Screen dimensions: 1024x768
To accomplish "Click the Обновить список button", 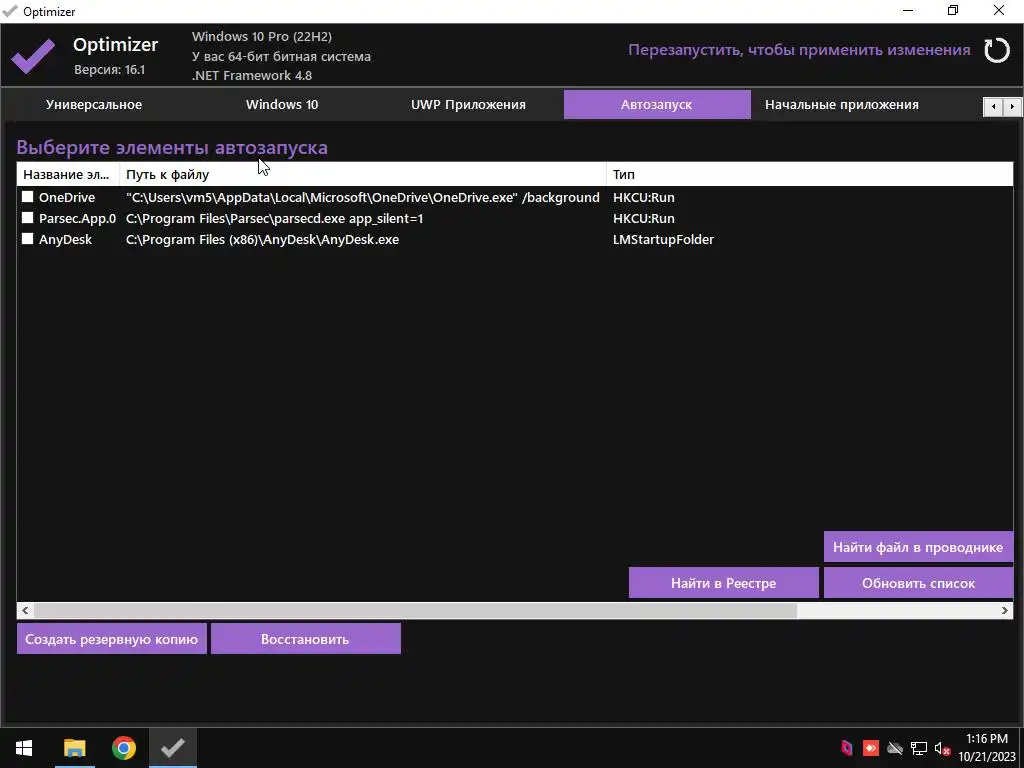I will point(918,583).
